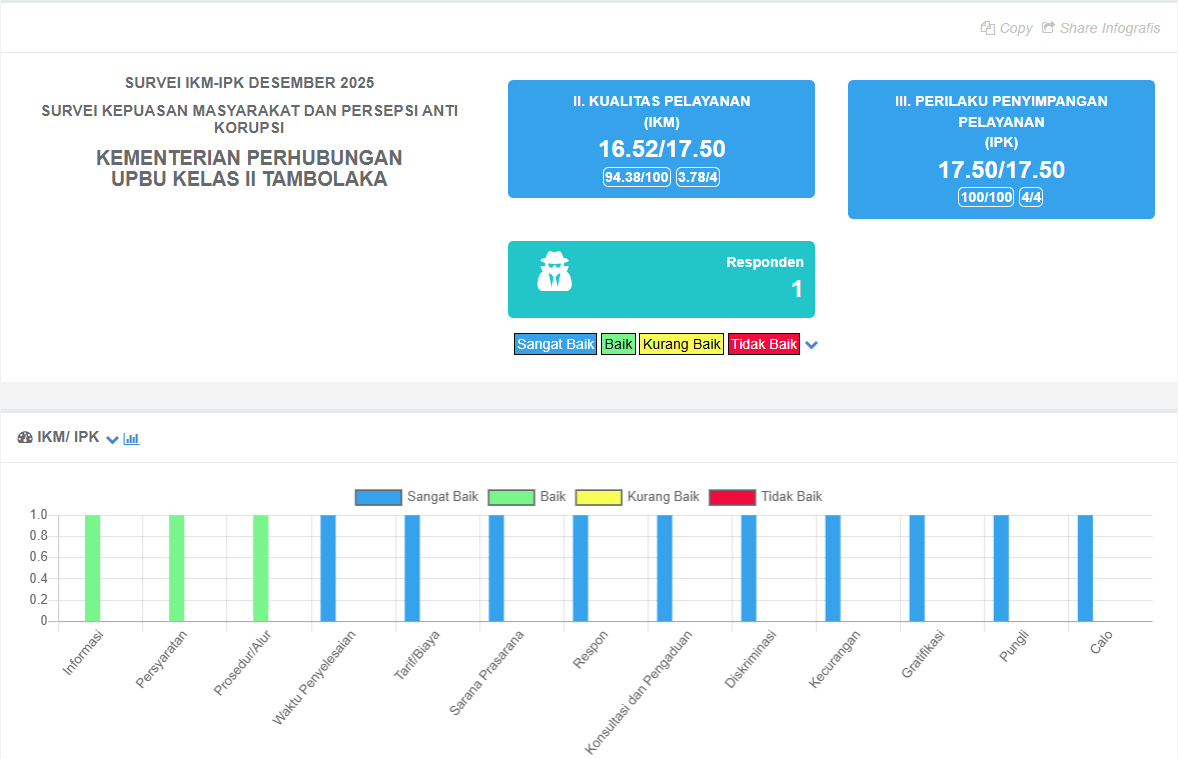Click the II. Kualitas Pelayanan IKM panel

(x=661, y=139)
